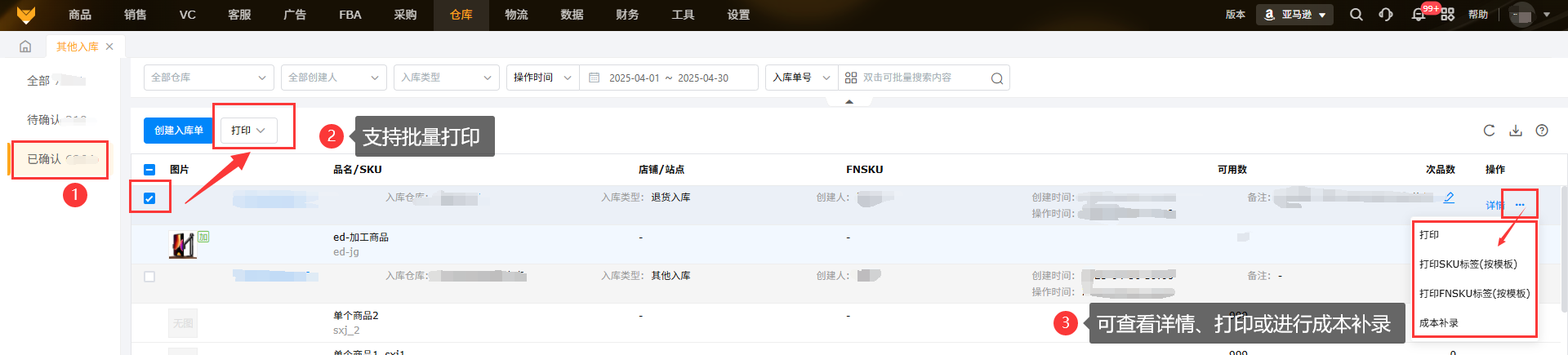This screenshot has height=355, width=1568.
Task: Click the download export icon
Action: click(1515, 131)
